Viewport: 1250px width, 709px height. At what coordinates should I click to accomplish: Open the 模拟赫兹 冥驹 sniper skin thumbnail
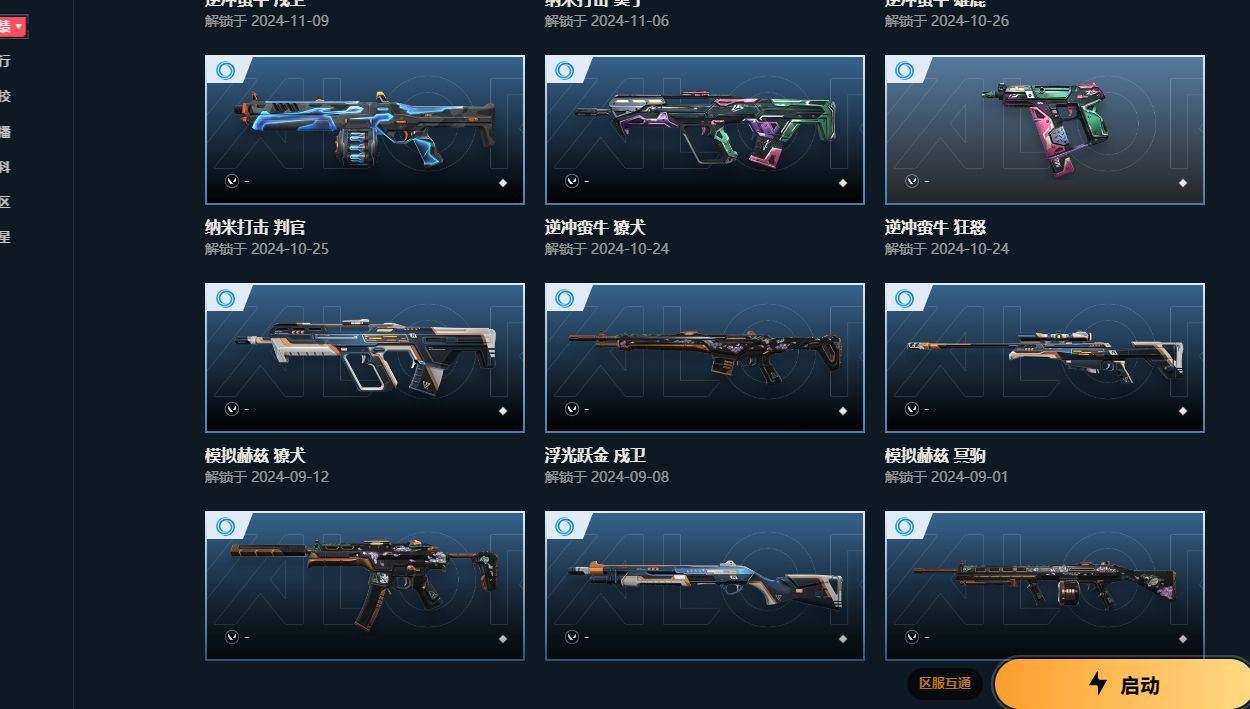(1045, 358)
